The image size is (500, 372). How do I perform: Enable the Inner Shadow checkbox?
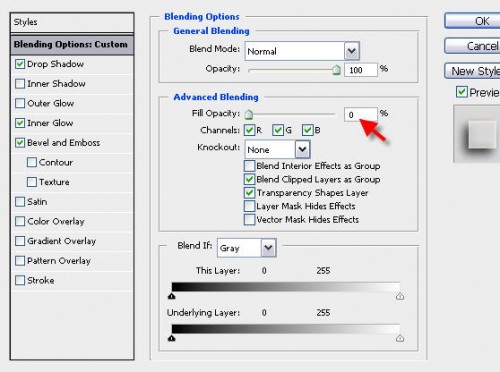click(20, 84)
